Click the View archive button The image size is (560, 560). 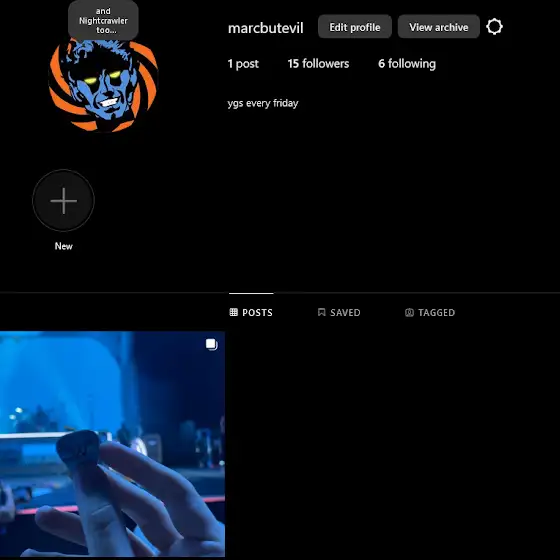coord(439,27)
